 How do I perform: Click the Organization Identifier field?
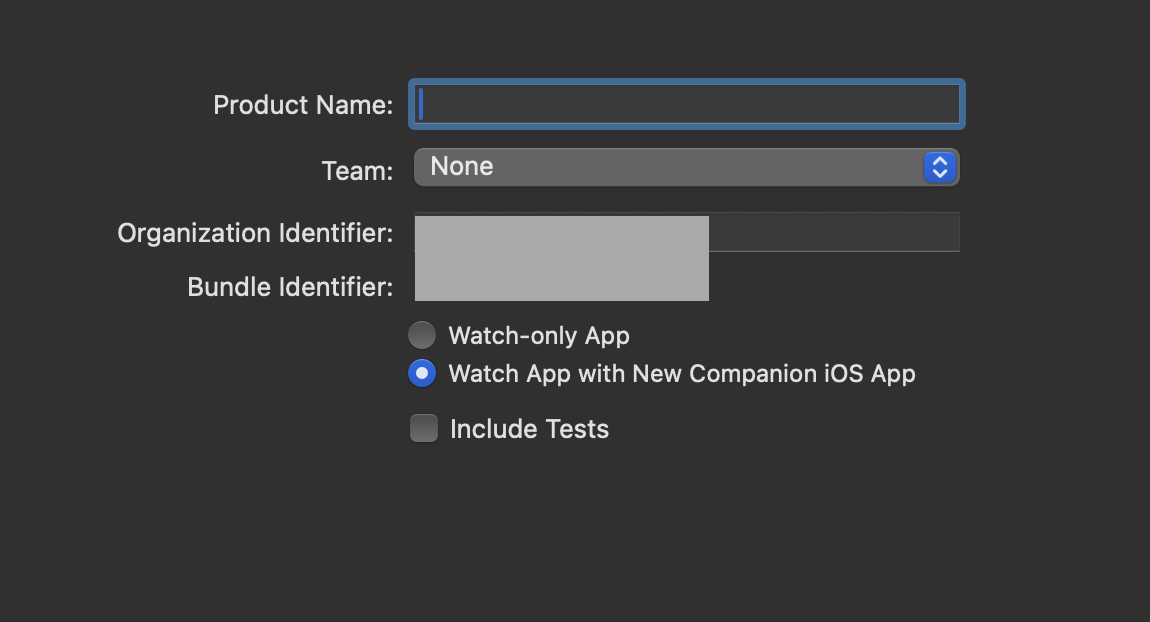coord(686,233)
